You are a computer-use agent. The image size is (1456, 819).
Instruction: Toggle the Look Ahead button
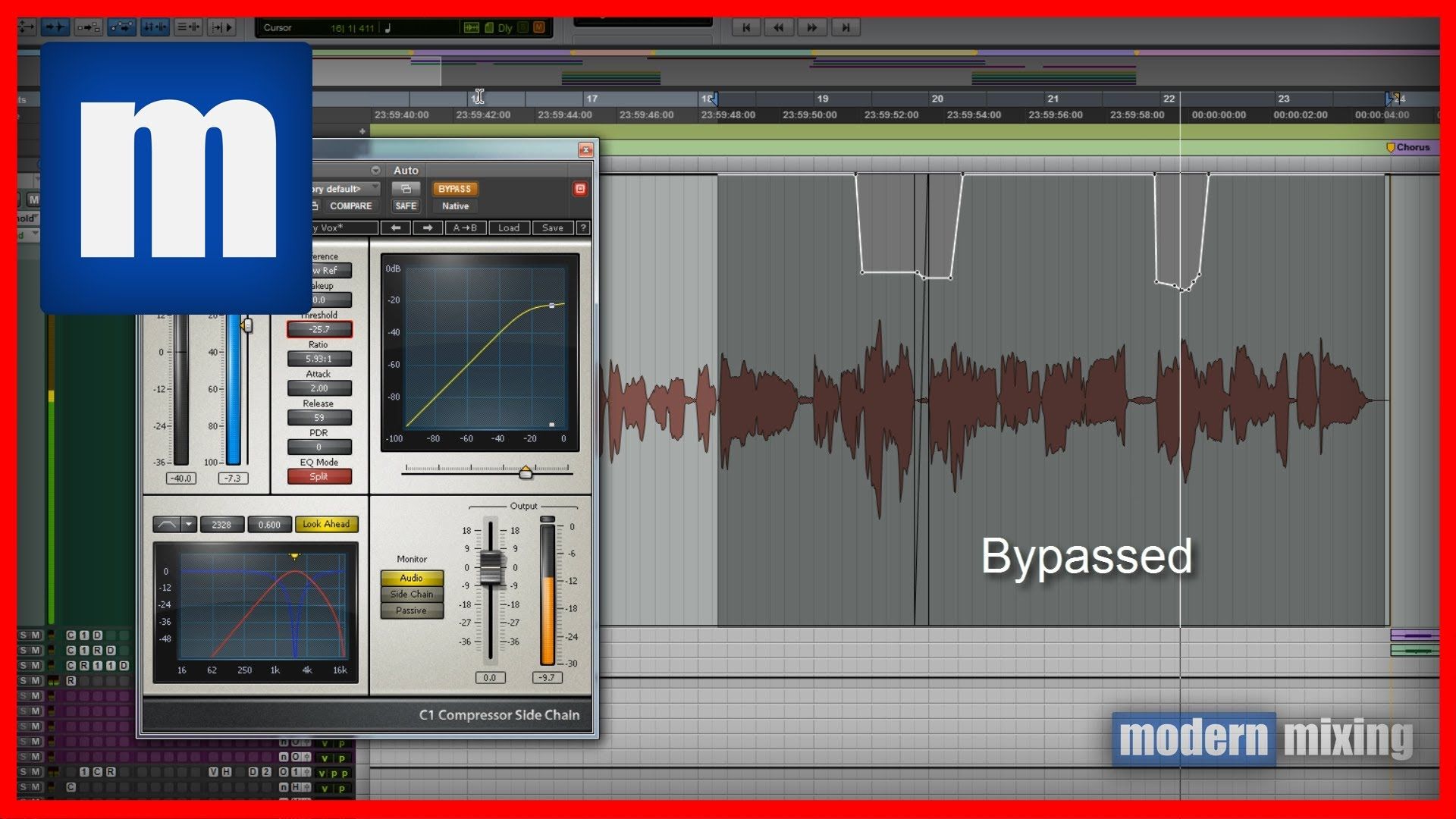pyautogui.click(x=326, y=524)
